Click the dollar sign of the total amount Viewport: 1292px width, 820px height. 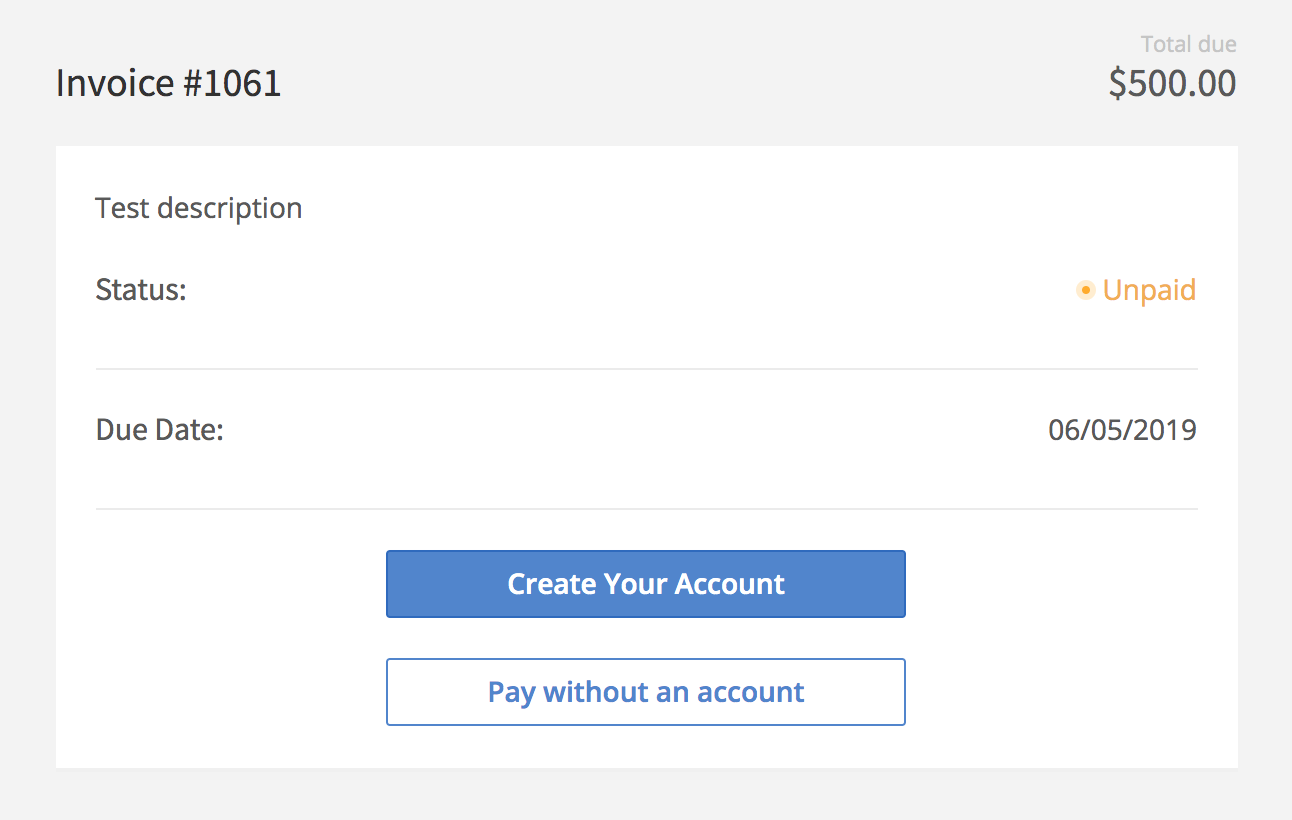click(x=1118, y=84)
